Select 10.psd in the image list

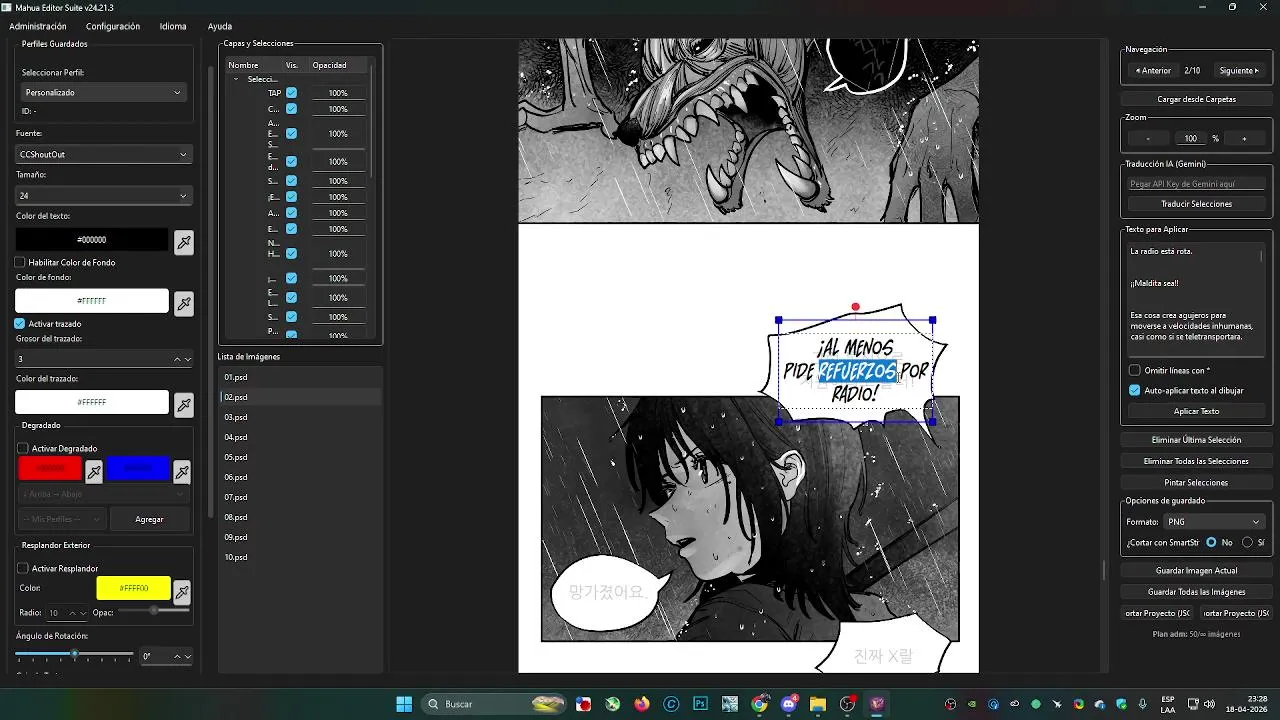pyautogui.click(x=300, y=557)
